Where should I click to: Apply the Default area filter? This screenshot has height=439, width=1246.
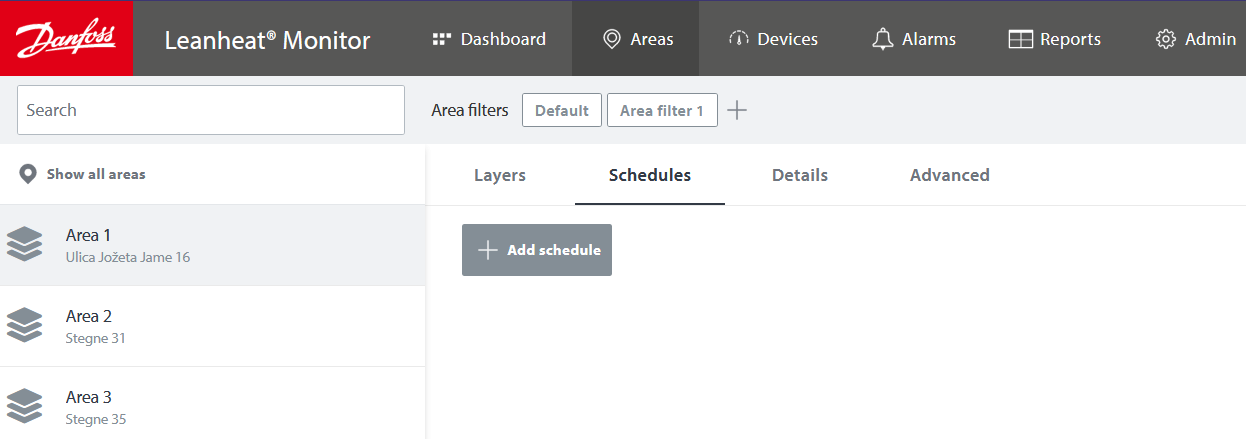pos(561,110)
